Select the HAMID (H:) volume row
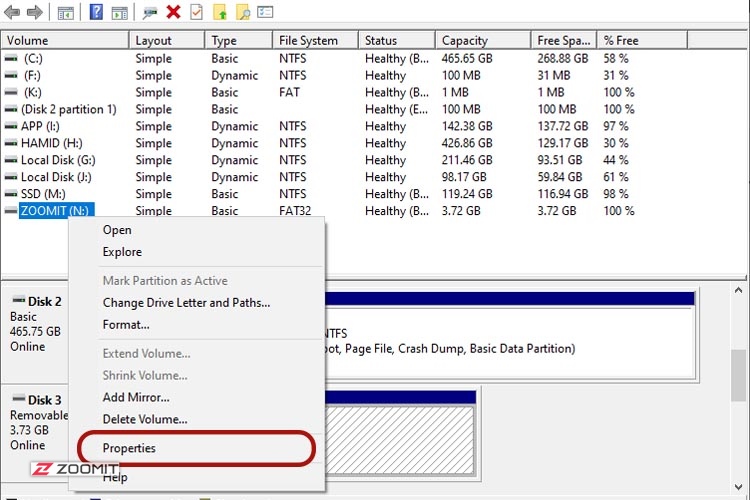This screenshot has width=750, height=500. [x=51, y=143]
